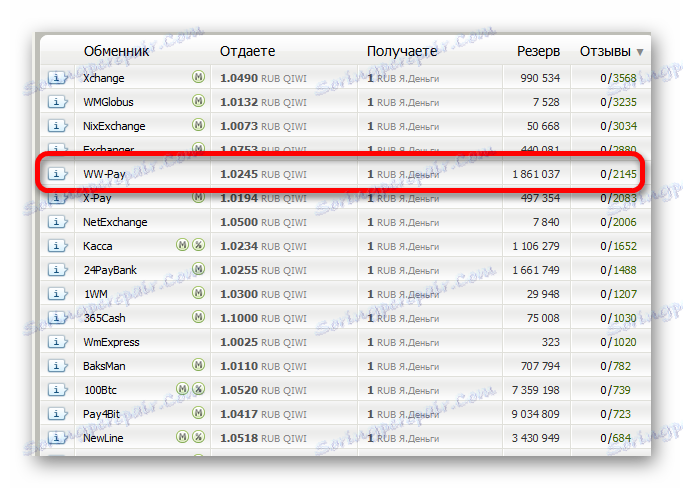The image size is (683, 488).
Task: Open the 100Btc exchanger link
Action: pos(100,390)
